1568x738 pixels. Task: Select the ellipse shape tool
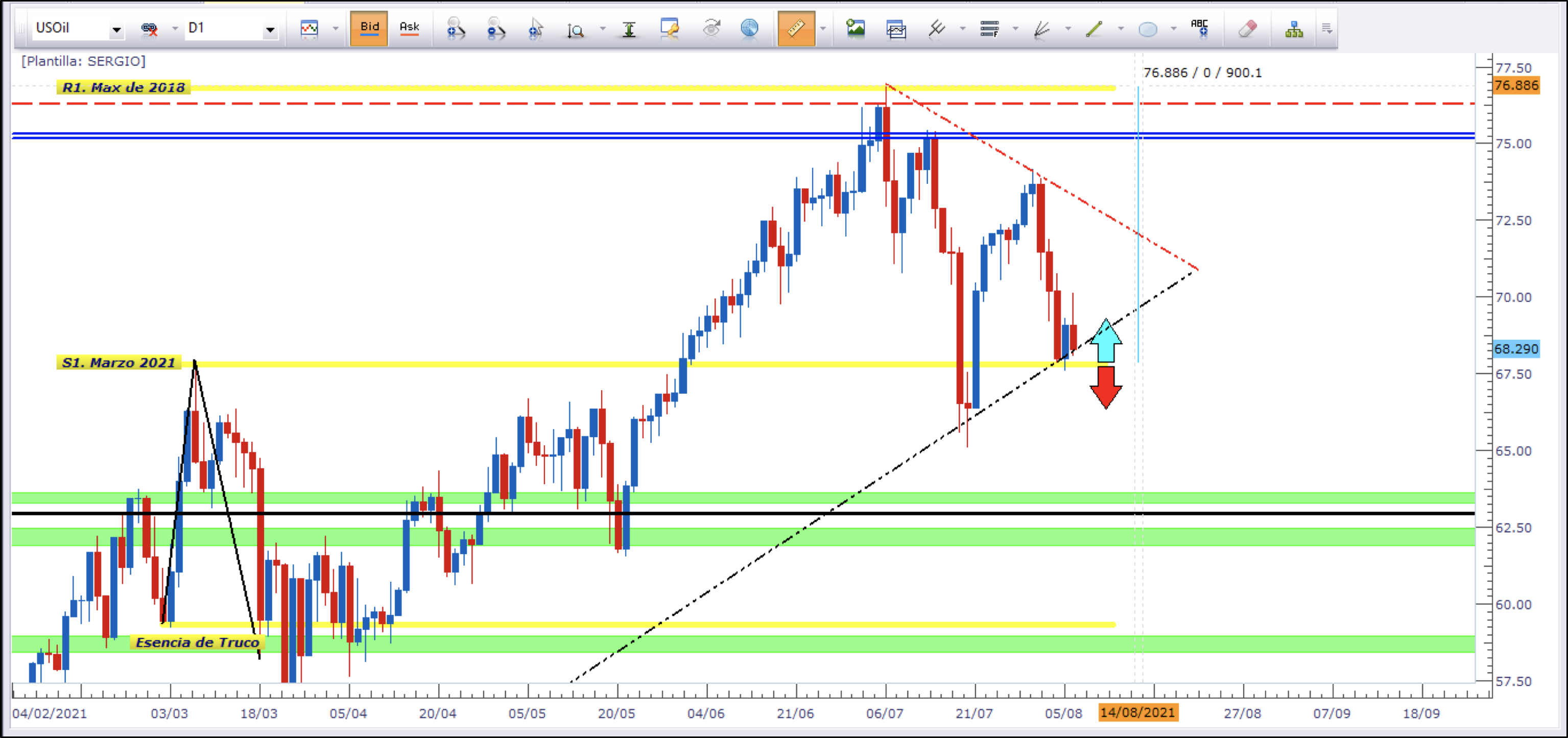1147,29
